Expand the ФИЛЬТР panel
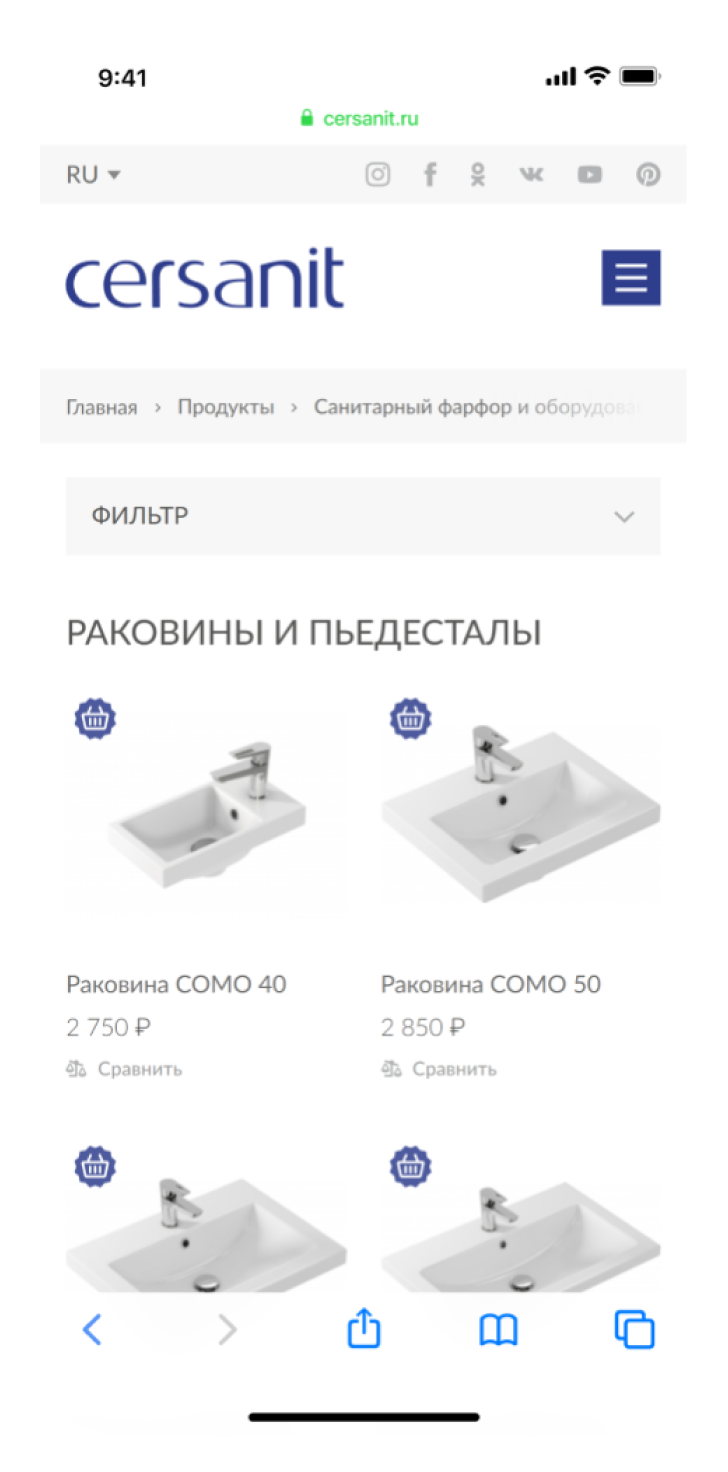Image resolution: width=728 pixels, height=1472 pixels. click(x=363, y=516)
